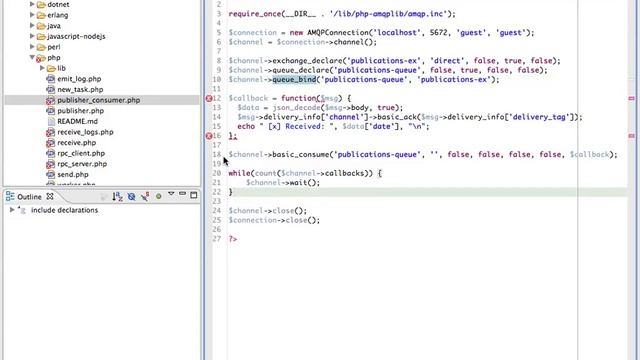Expand the perl folder
Image resolution: width=640 pixels, height=360 pixels.
pyautogui.click(x=32, y=47)
